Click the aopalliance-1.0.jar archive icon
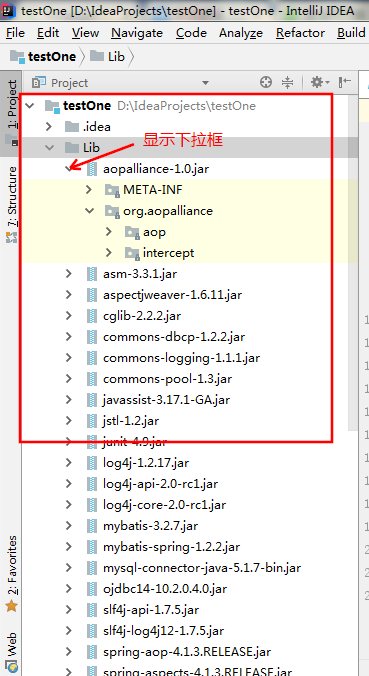 (92, 169)
